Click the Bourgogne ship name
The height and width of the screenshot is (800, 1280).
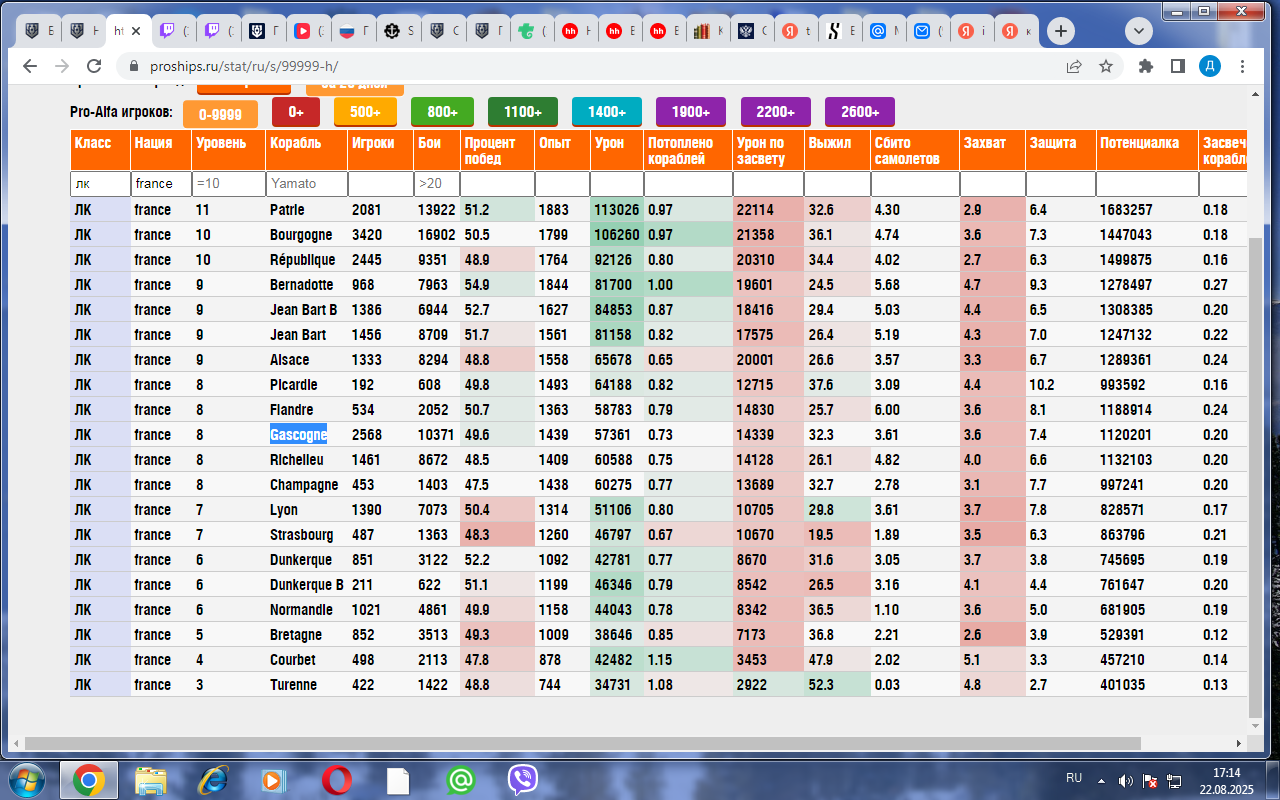pos(301,235)
